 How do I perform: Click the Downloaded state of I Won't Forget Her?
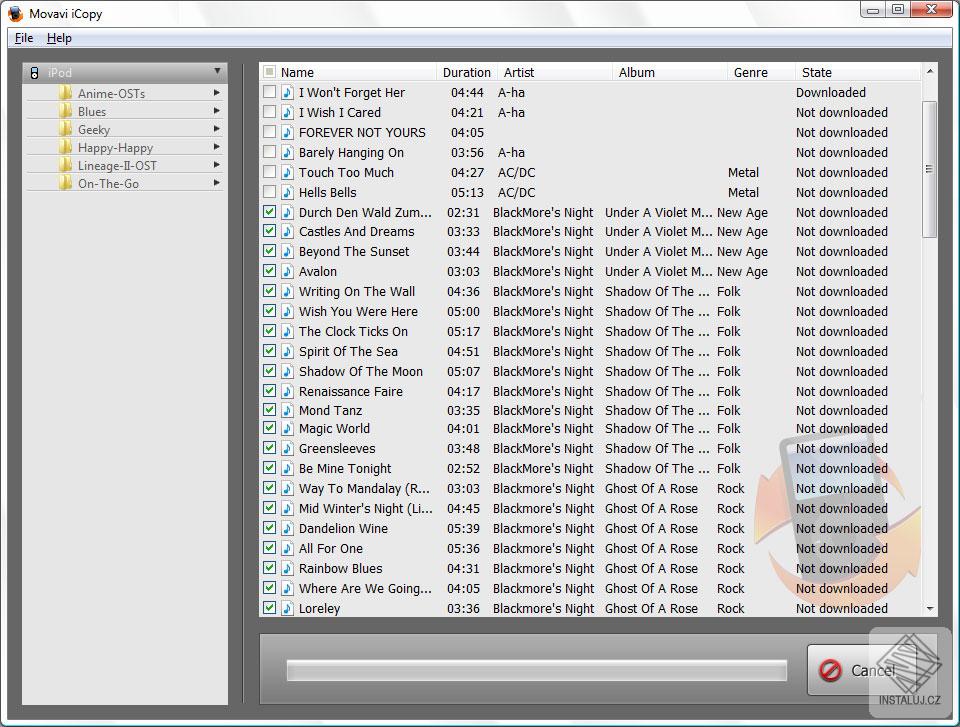831,92
